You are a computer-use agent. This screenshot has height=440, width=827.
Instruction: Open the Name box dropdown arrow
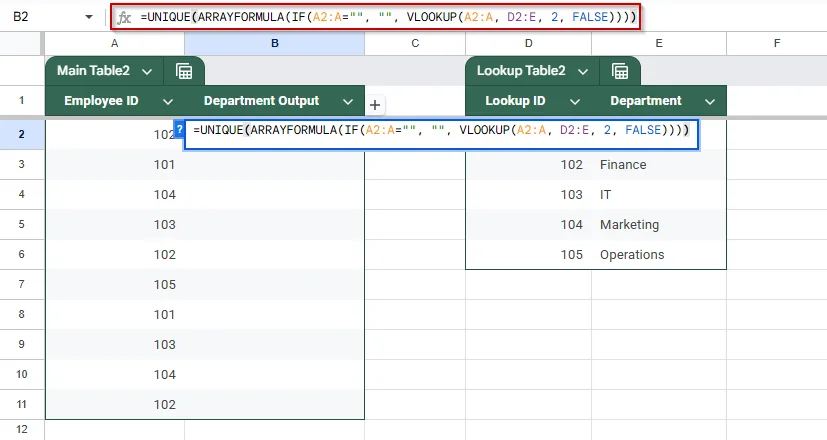point(89,17)
